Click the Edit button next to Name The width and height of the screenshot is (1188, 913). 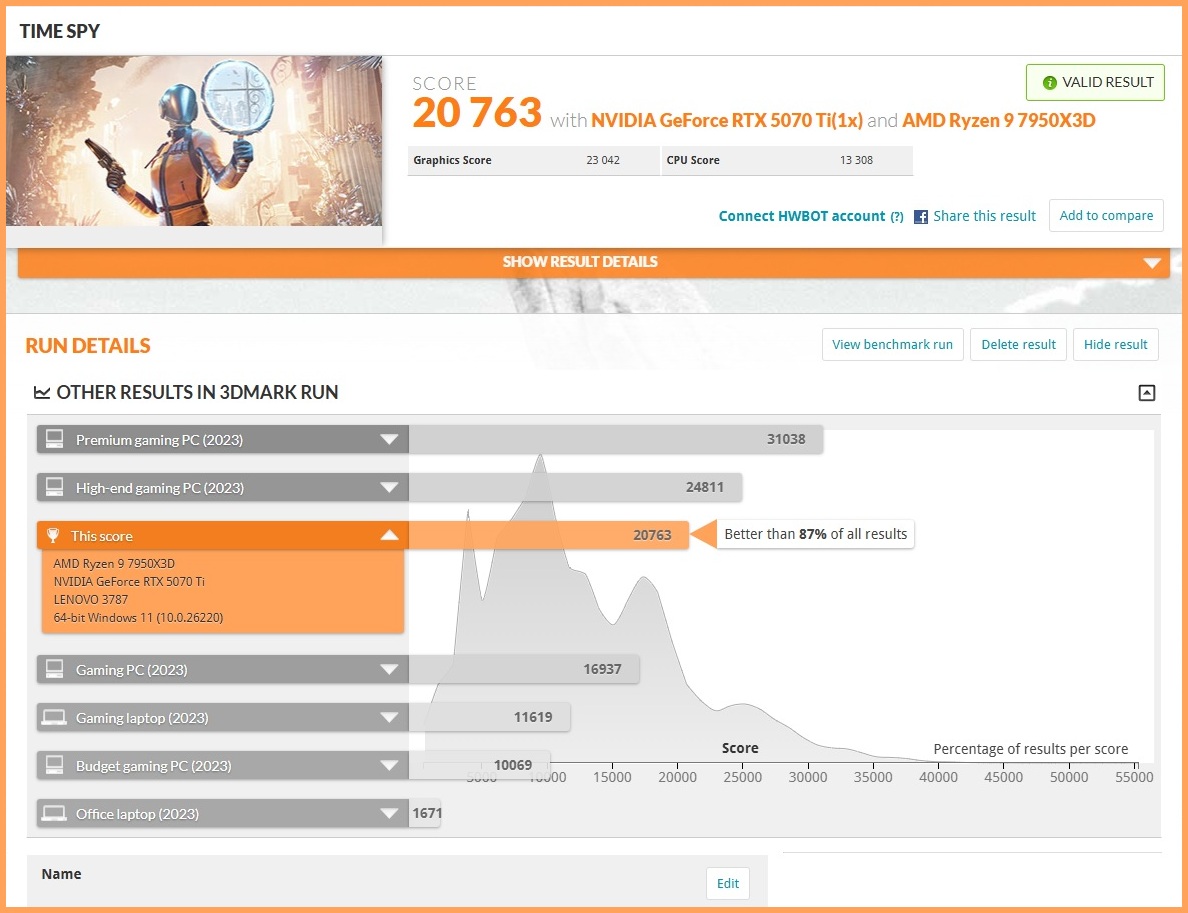click(727, 883)
